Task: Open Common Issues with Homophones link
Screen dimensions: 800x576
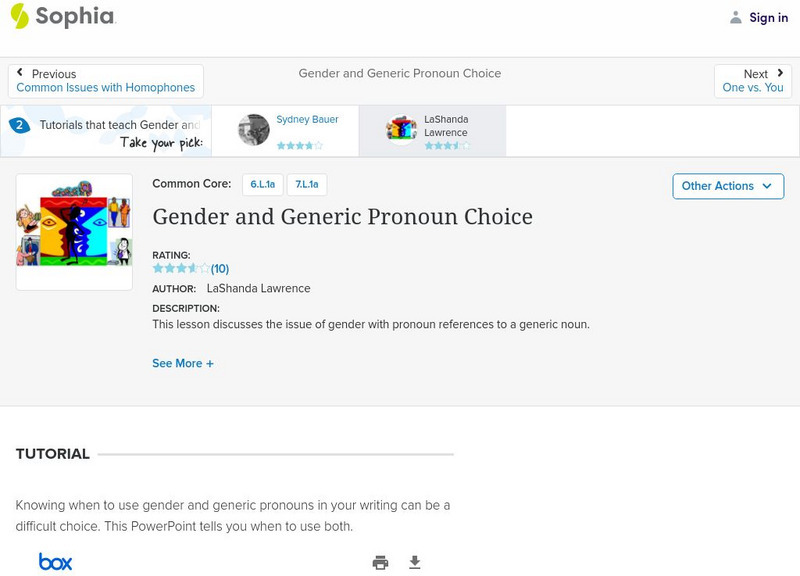Action: click(106, 88)
